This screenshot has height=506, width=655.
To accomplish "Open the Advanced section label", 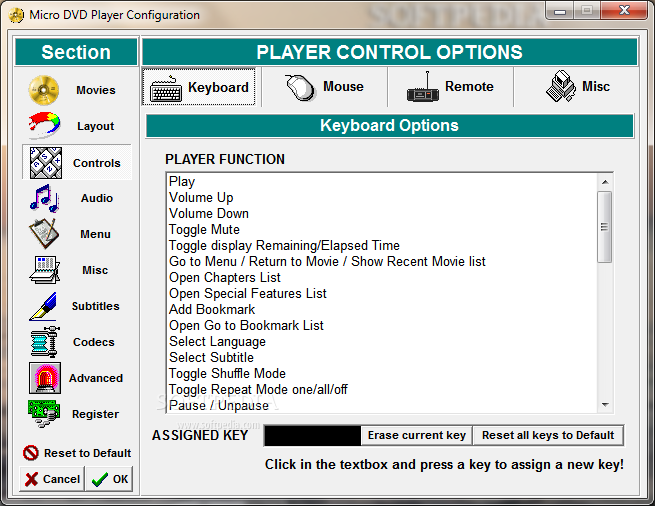I will 96,378.
